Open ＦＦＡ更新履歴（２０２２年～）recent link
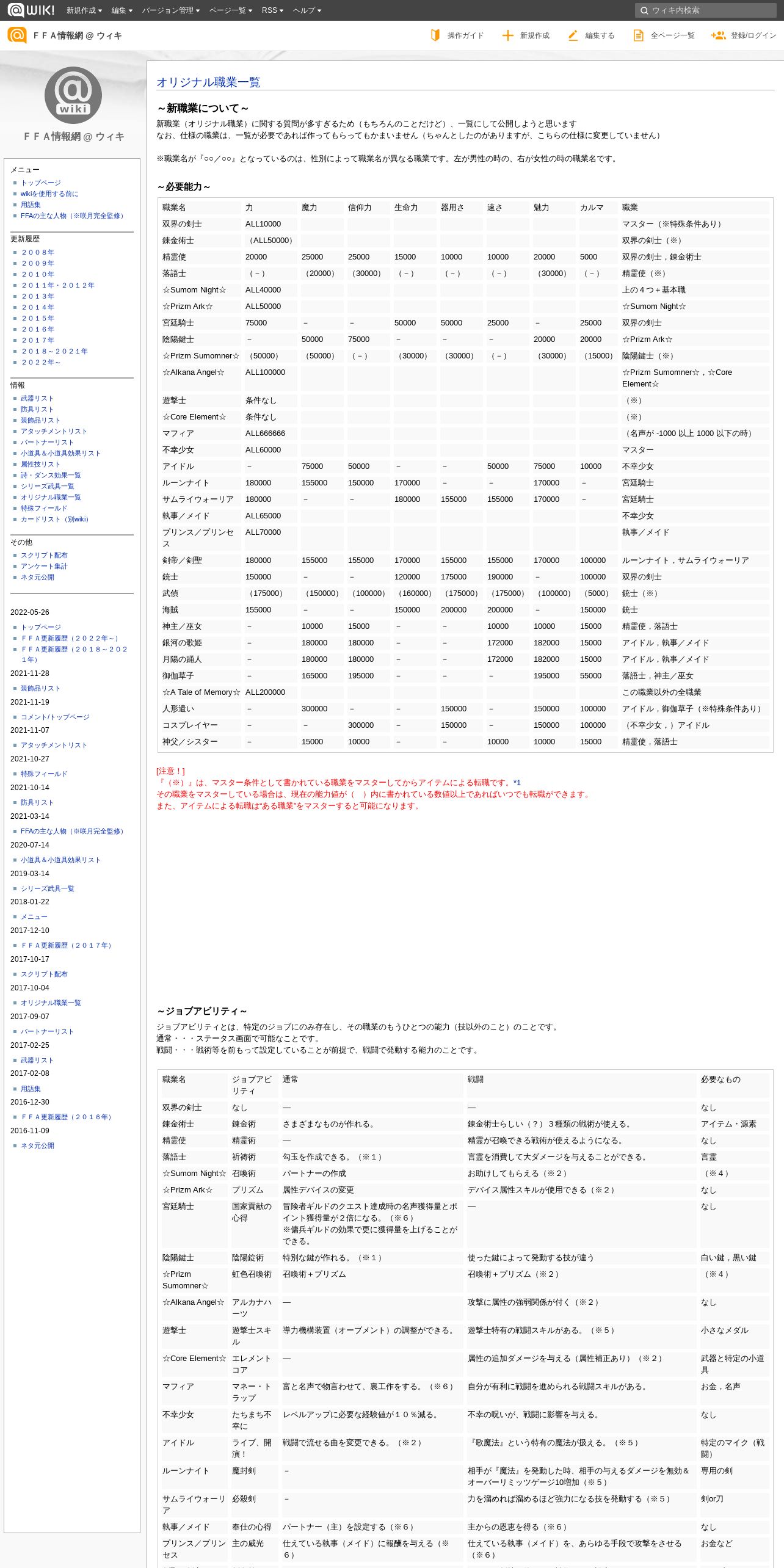 point(71,638)
